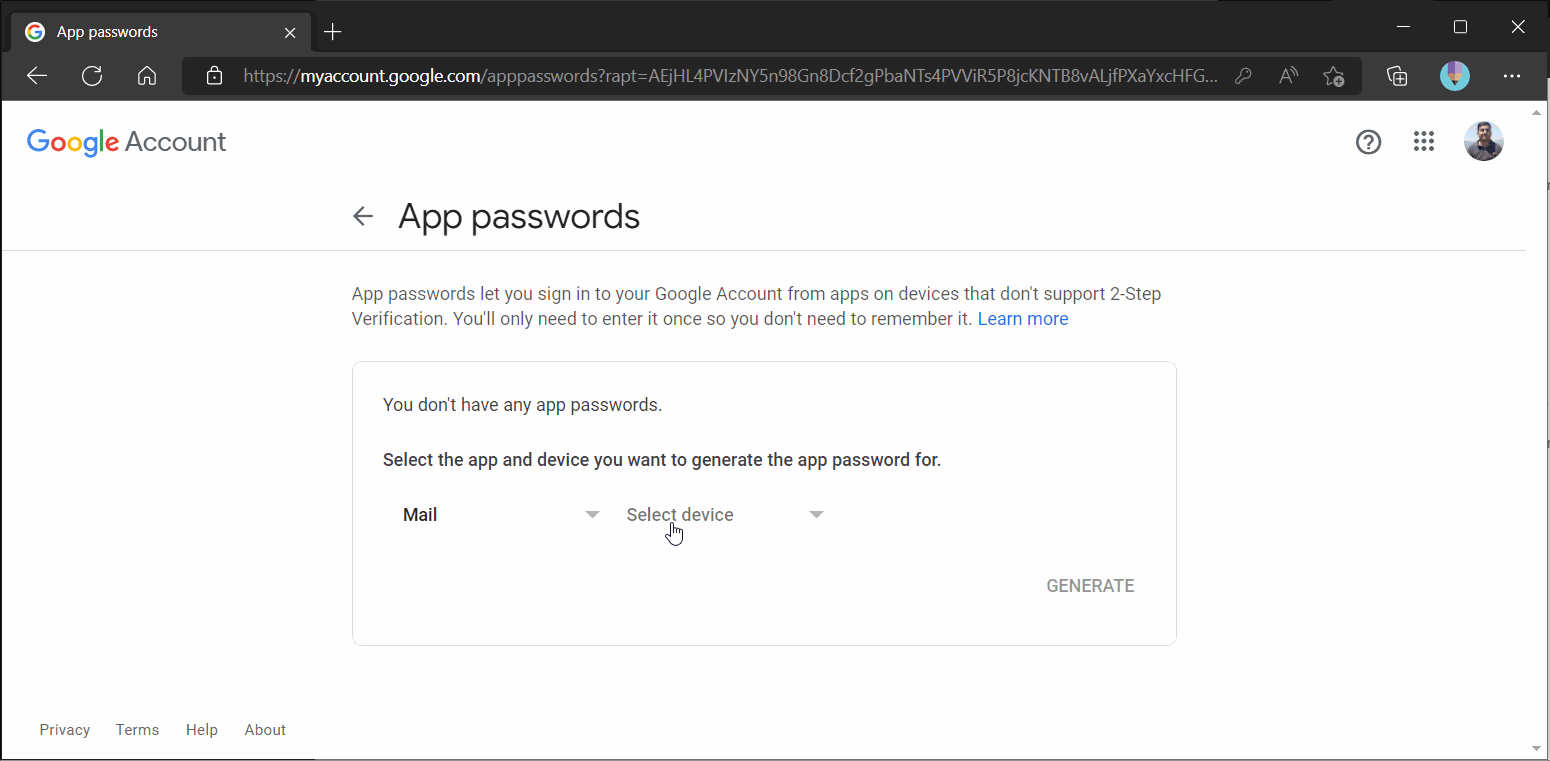Open the browser Collections icon
Screen dimensions: 1550x761
(x=1397, y=76)
